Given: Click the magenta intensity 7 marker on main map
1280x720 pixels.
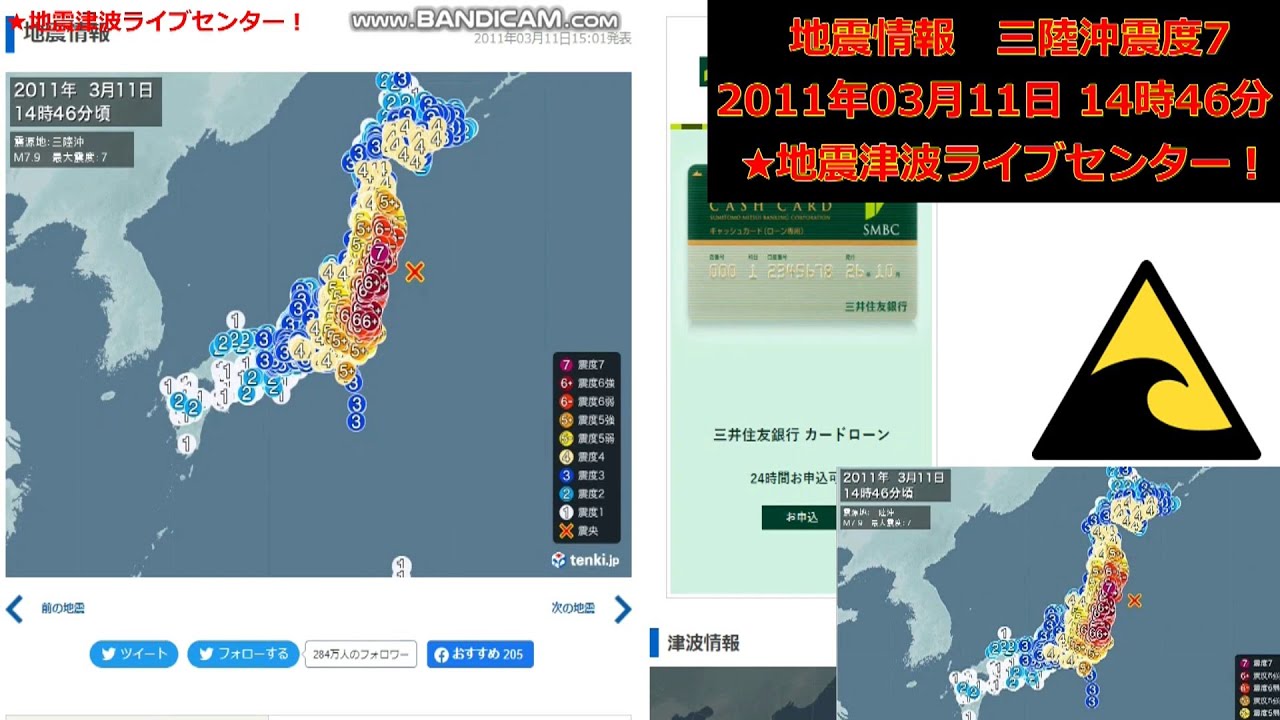Looking at the screenshot, I should 378,253.
